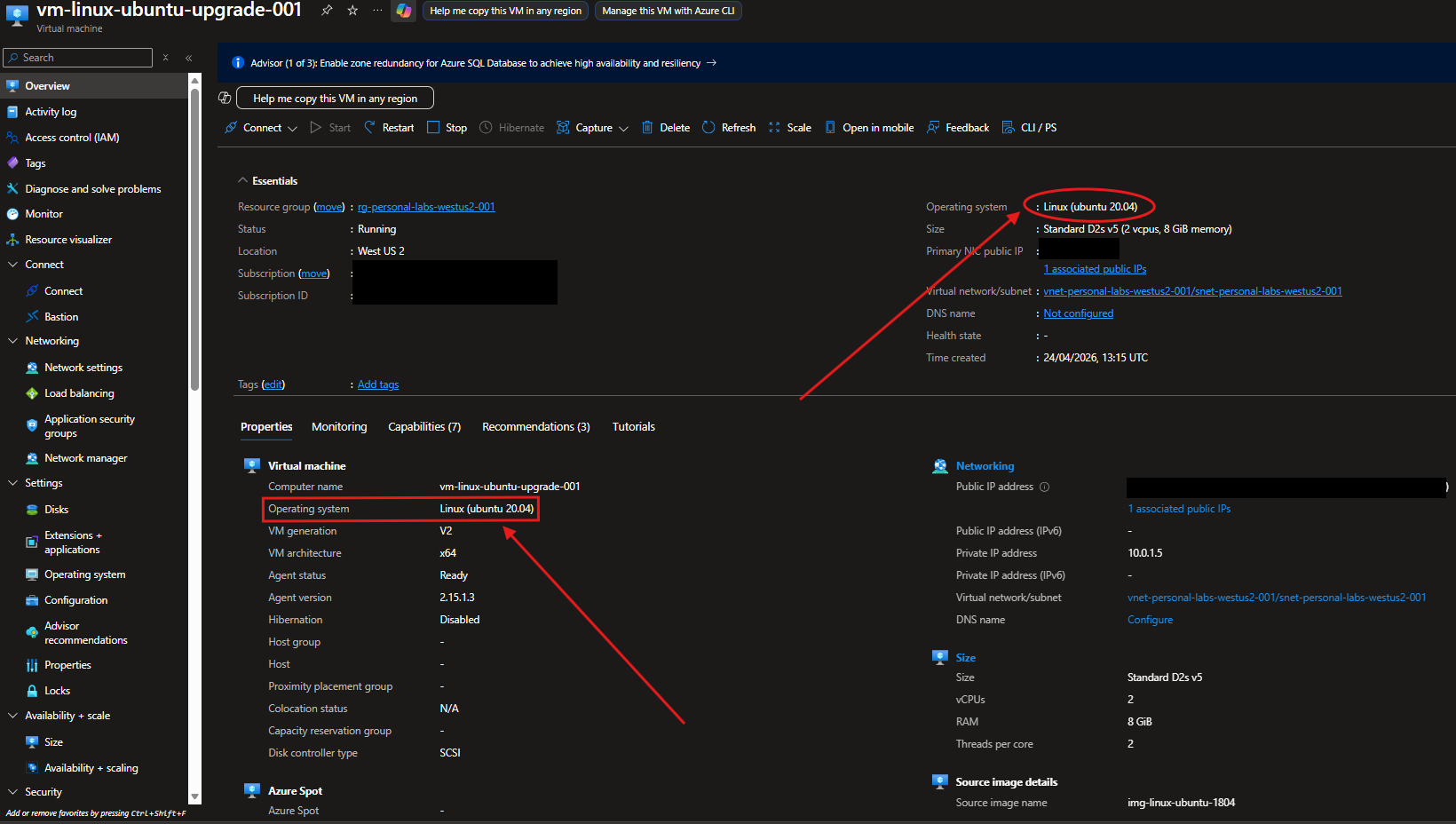Open the Recommendations (3) tab
This screenshot has height=824, width=1456.
[535, 427]
